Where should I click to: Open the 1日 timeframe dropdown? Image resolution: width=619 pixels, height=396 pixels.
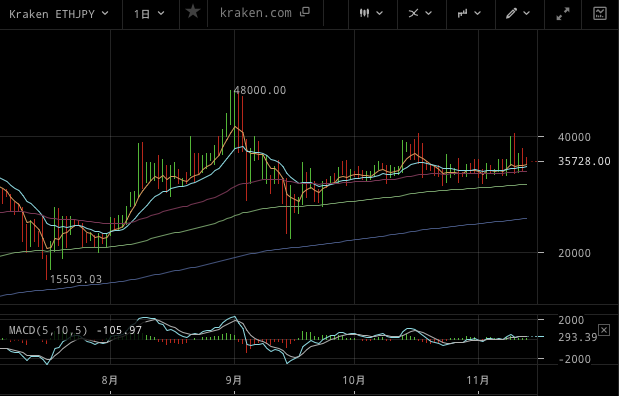(x=149, y=14)
